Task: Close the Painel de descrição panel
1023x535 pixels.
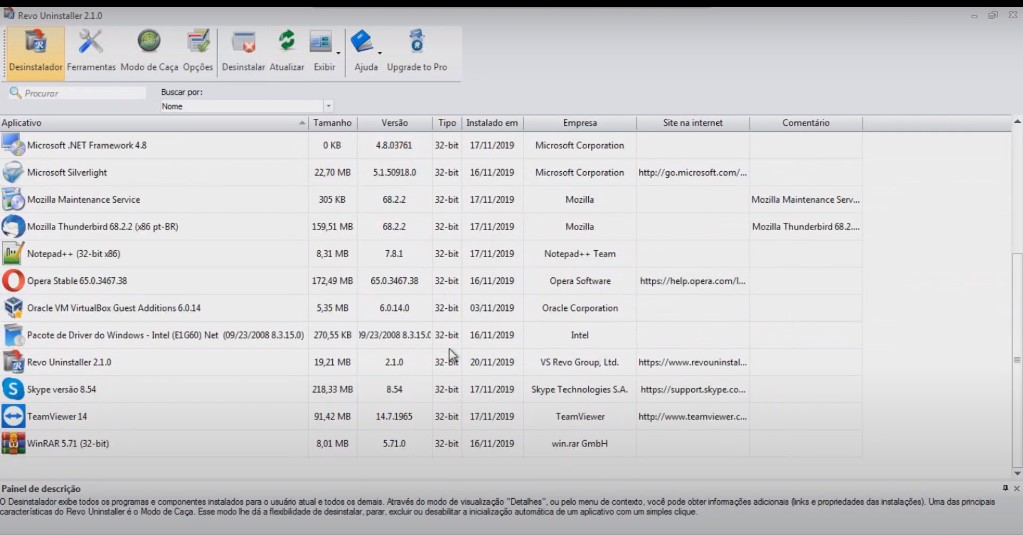Action: (1016, 488)
